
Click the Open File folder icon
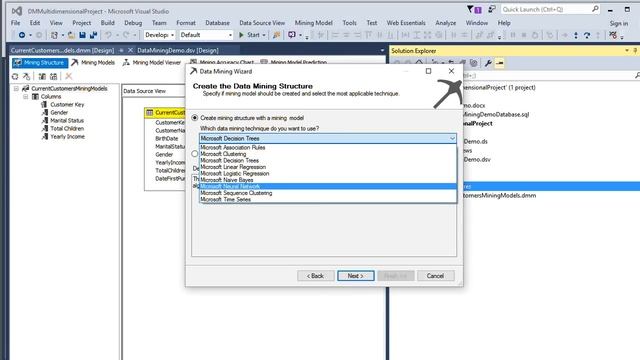71,35
